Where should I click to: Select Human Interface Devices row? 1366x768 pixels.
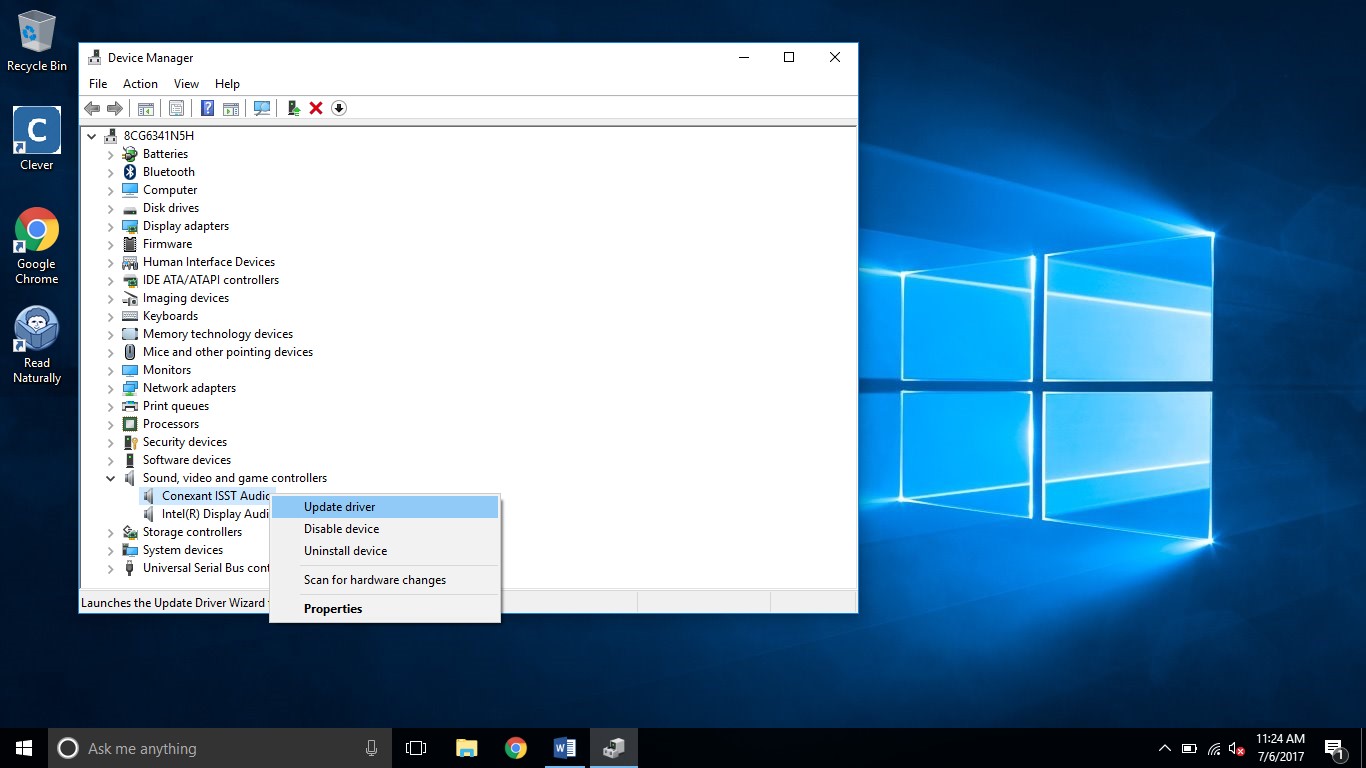209,262
